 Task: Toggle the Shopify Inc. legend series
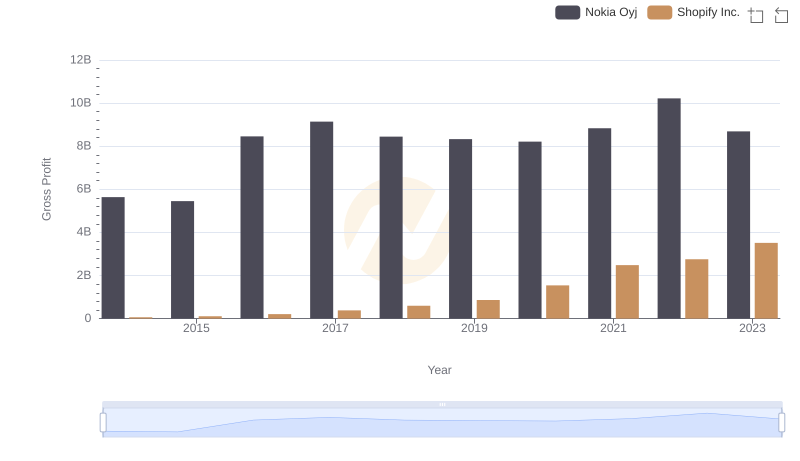click(694, 12)
